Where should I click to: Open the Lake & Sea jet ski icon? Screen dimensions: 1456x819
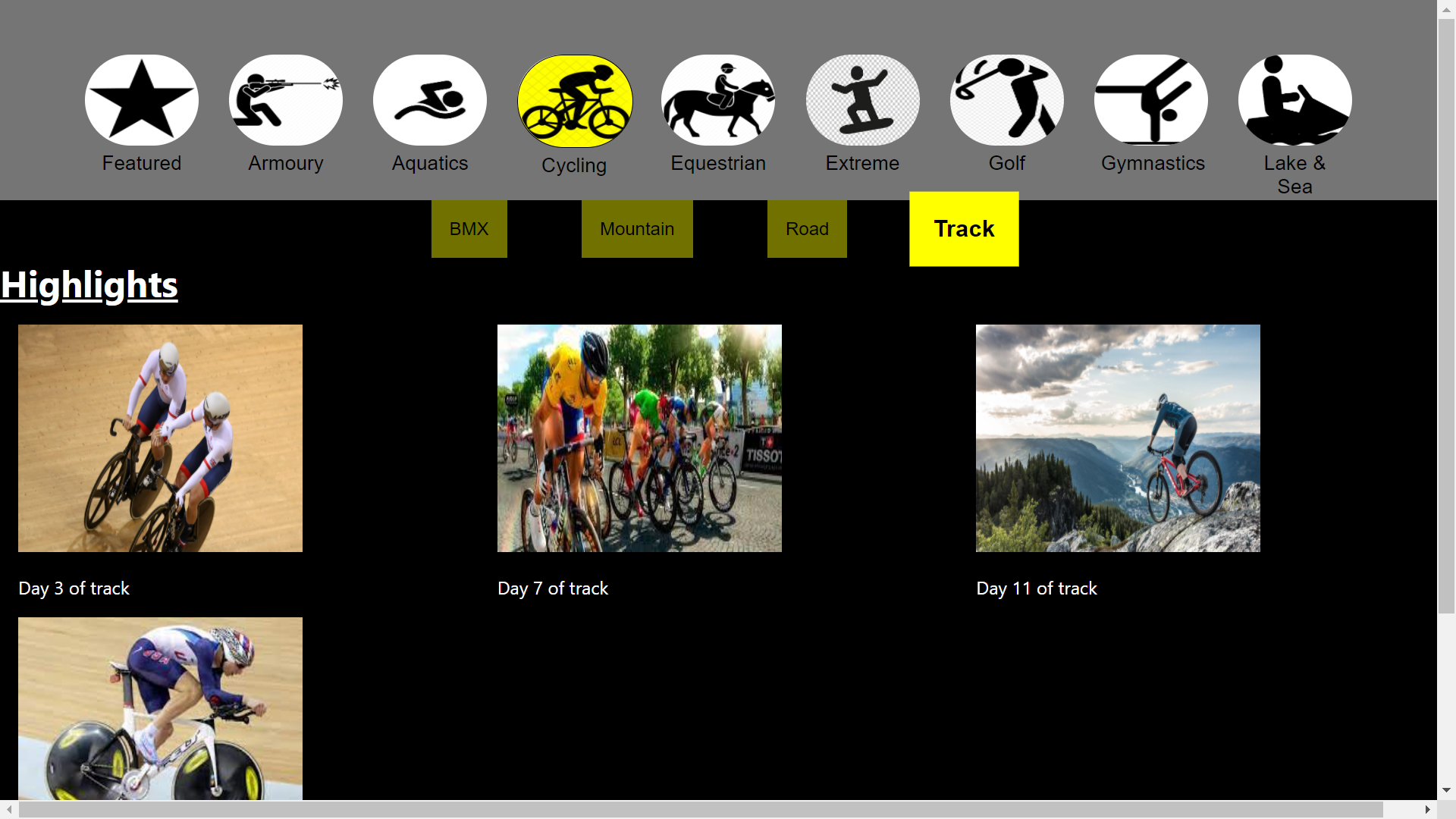coord(1295,100)
